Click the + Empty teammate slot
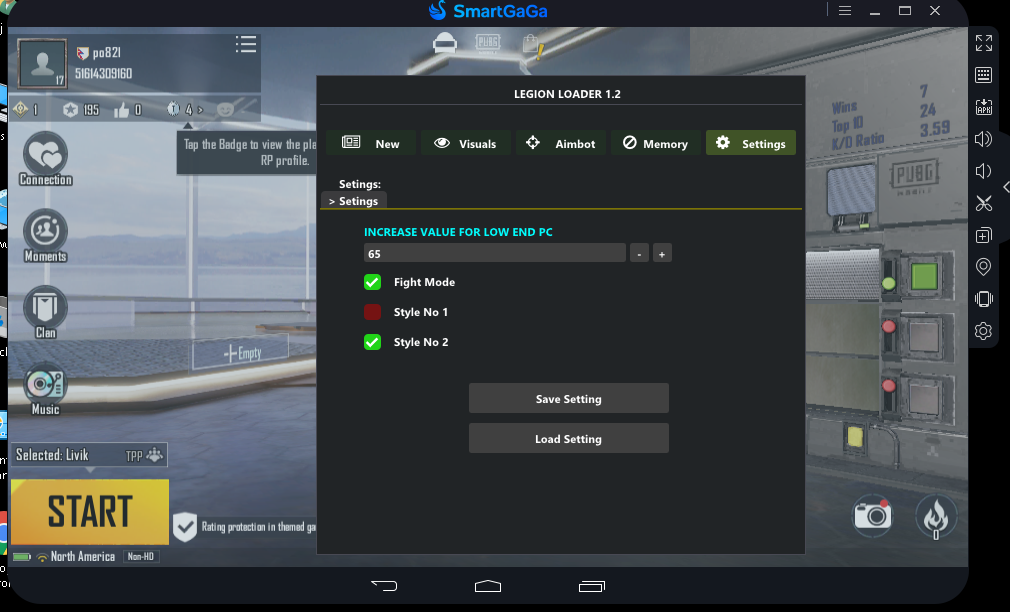The width and height of the screenshot is (1010, 612). (x=242, y=353)
